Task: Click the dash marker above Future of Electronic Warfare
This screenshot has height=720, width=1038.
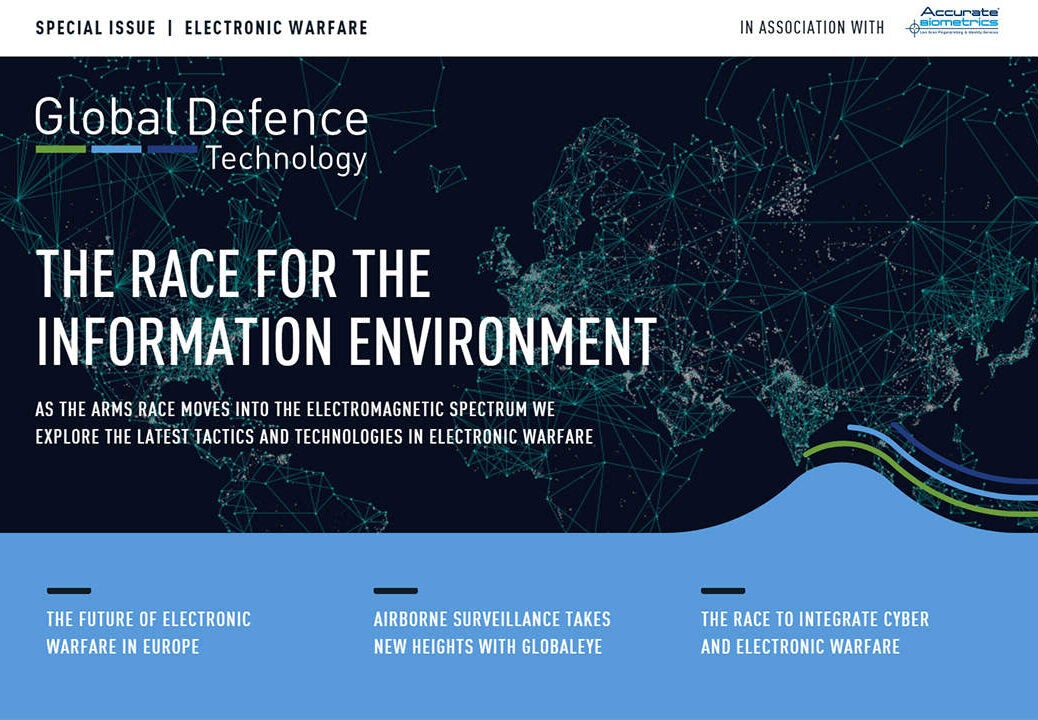Action: [69, 591]
